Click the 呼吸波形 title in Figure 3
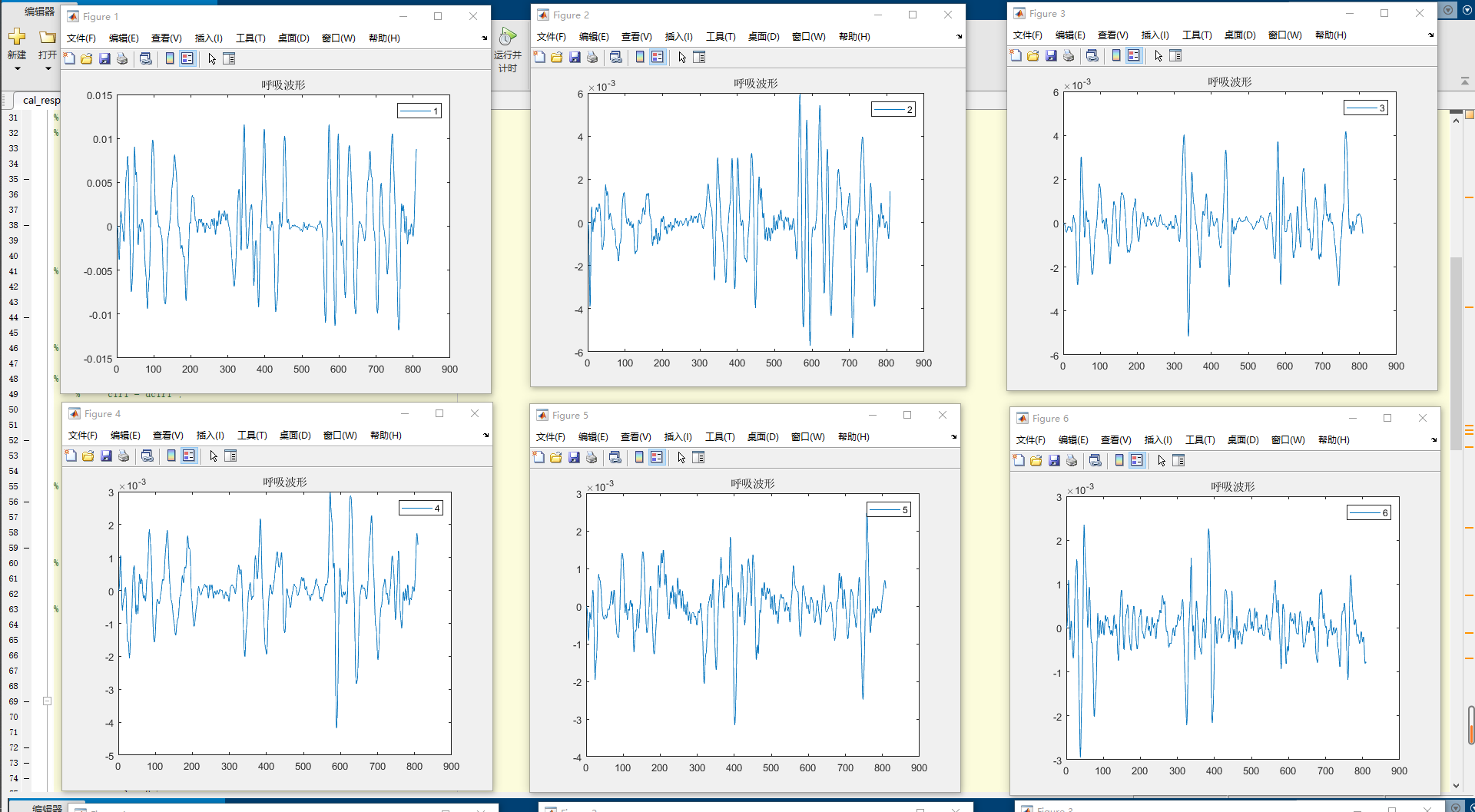Image resolution: width=1475 pixels, height=812 pixels. (1229, 81)
